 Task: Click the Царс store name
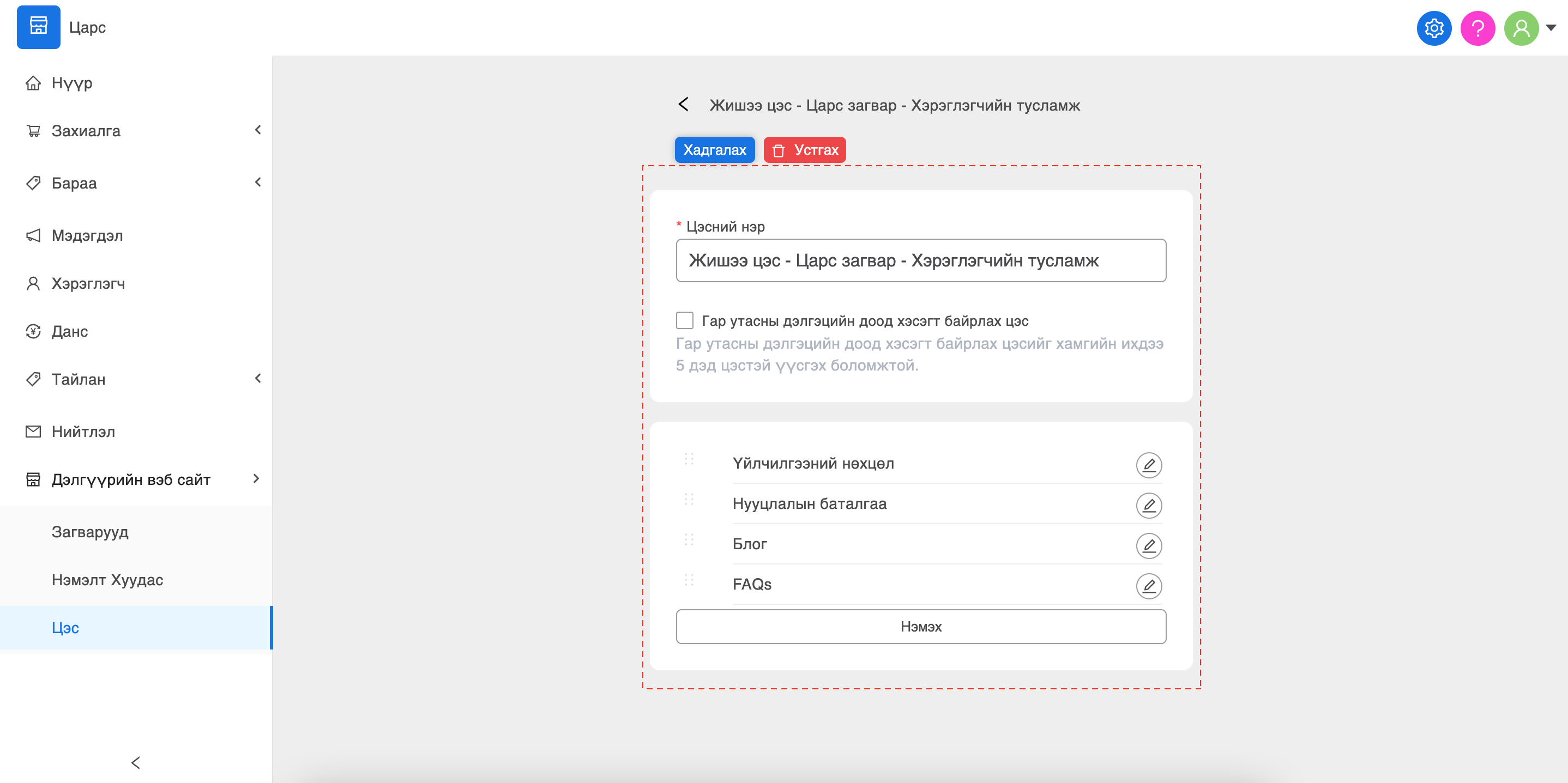point(88,27)
